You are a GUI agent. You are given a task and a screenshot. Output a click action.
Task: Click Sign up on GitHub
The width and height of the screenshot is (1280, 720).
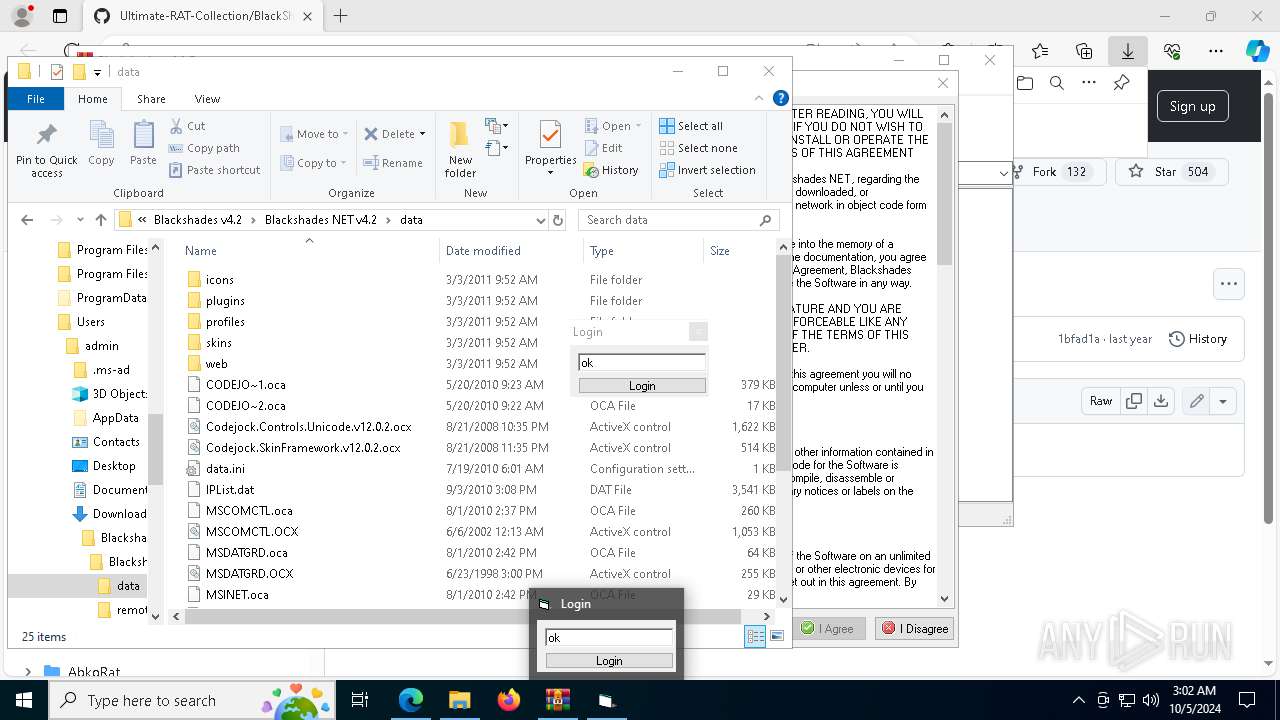pyautogui.click(x=1192, y=107)
